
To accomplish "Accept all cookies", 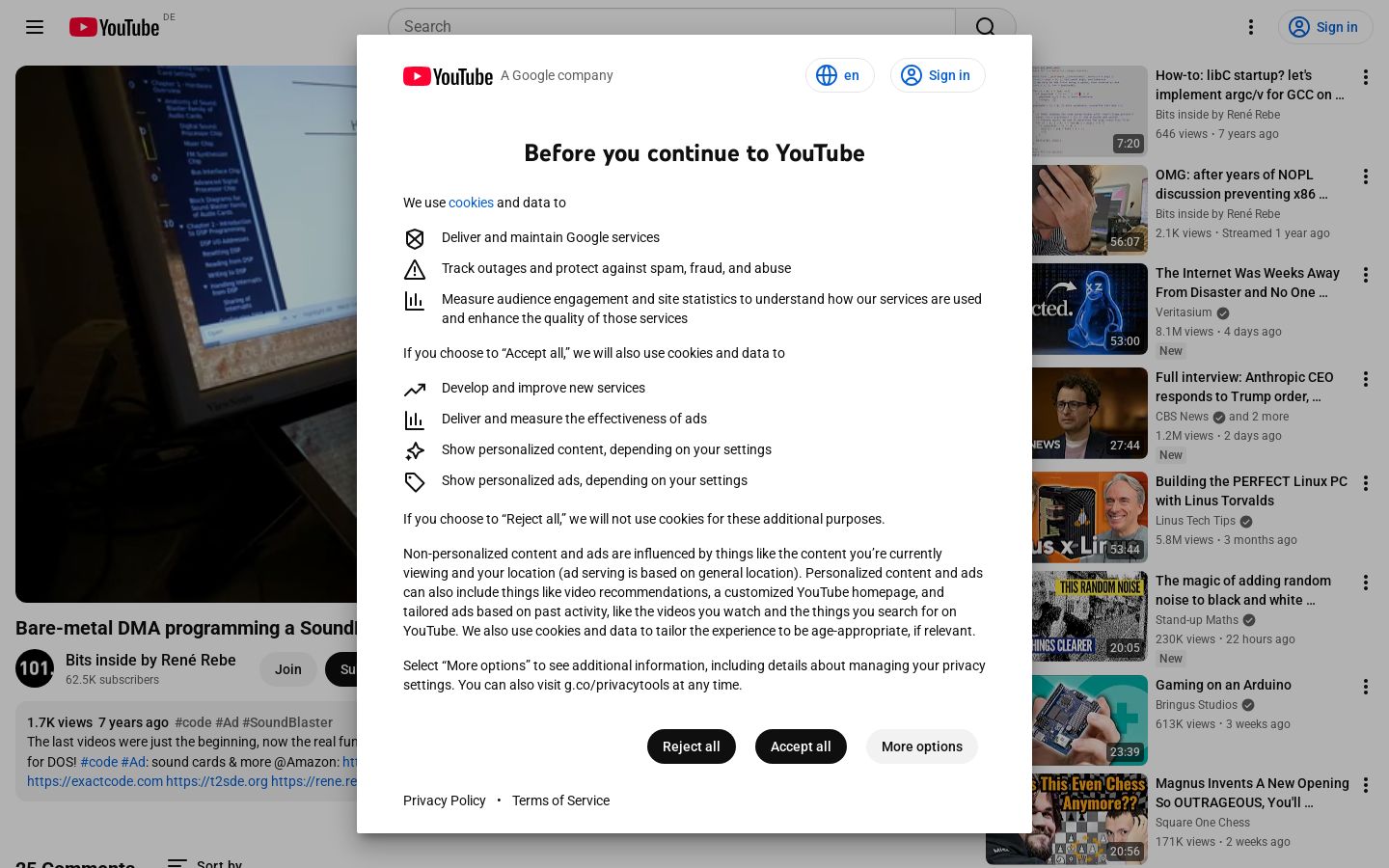I will tap(801, 746).
